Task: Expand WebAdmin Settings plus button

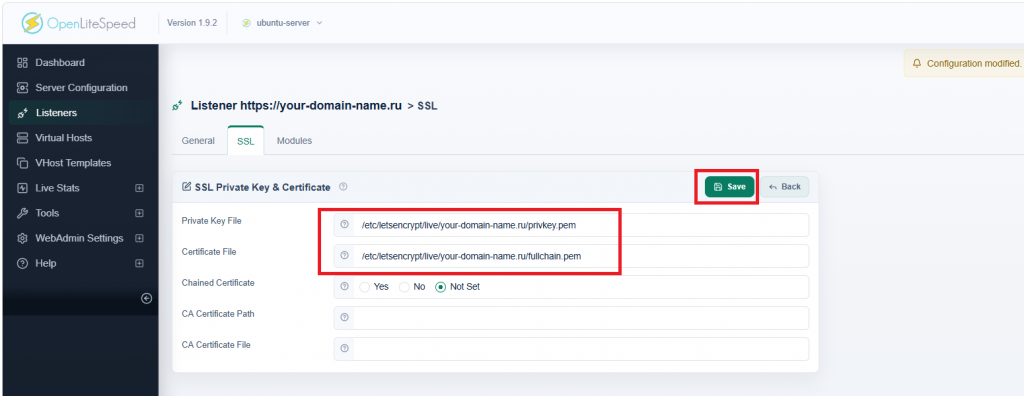Action: pyautogui.click(x=139, y=238)
